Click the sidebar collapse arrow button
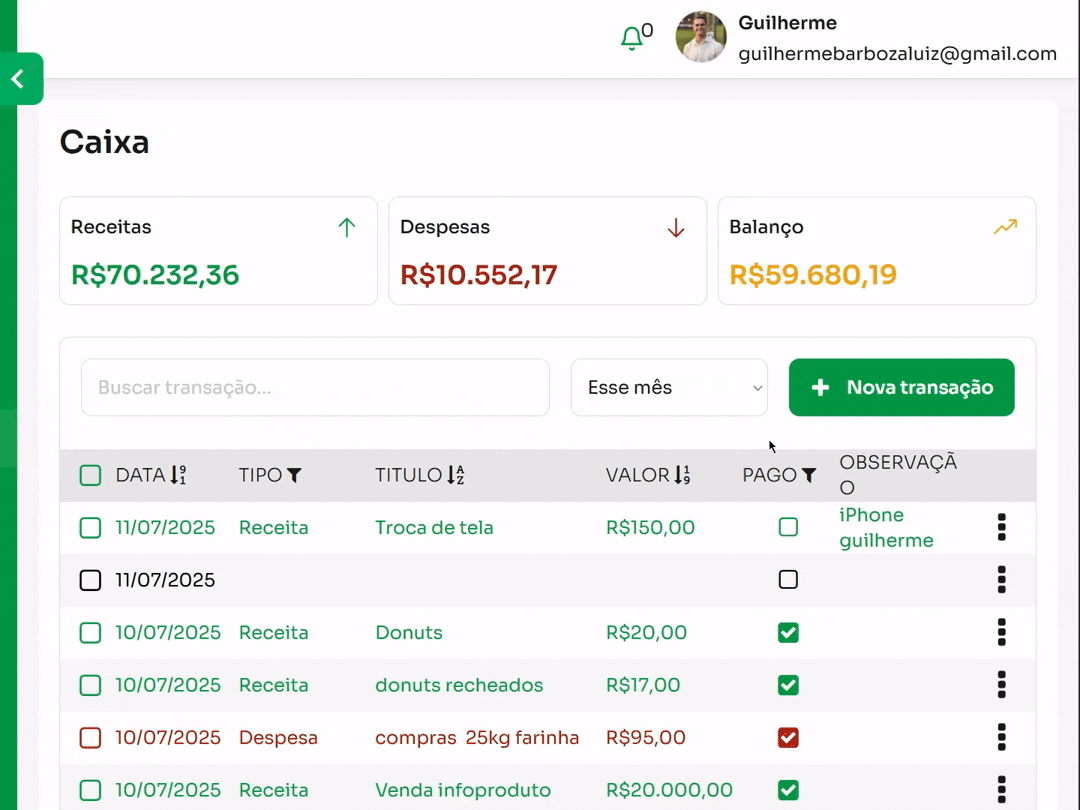Image resolution: width=1080 pixels, height=810 pixels. pos(19,79)
